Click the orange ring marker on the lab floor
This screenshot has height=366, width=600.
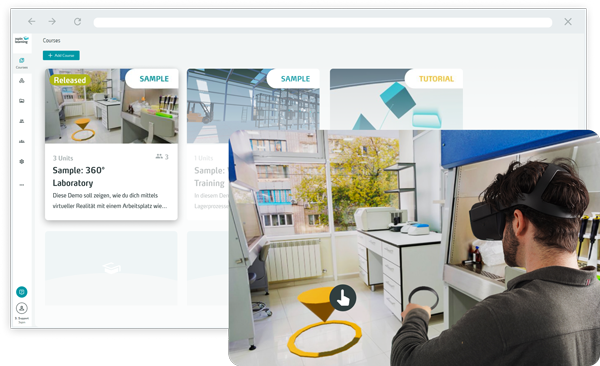point(324,339)
